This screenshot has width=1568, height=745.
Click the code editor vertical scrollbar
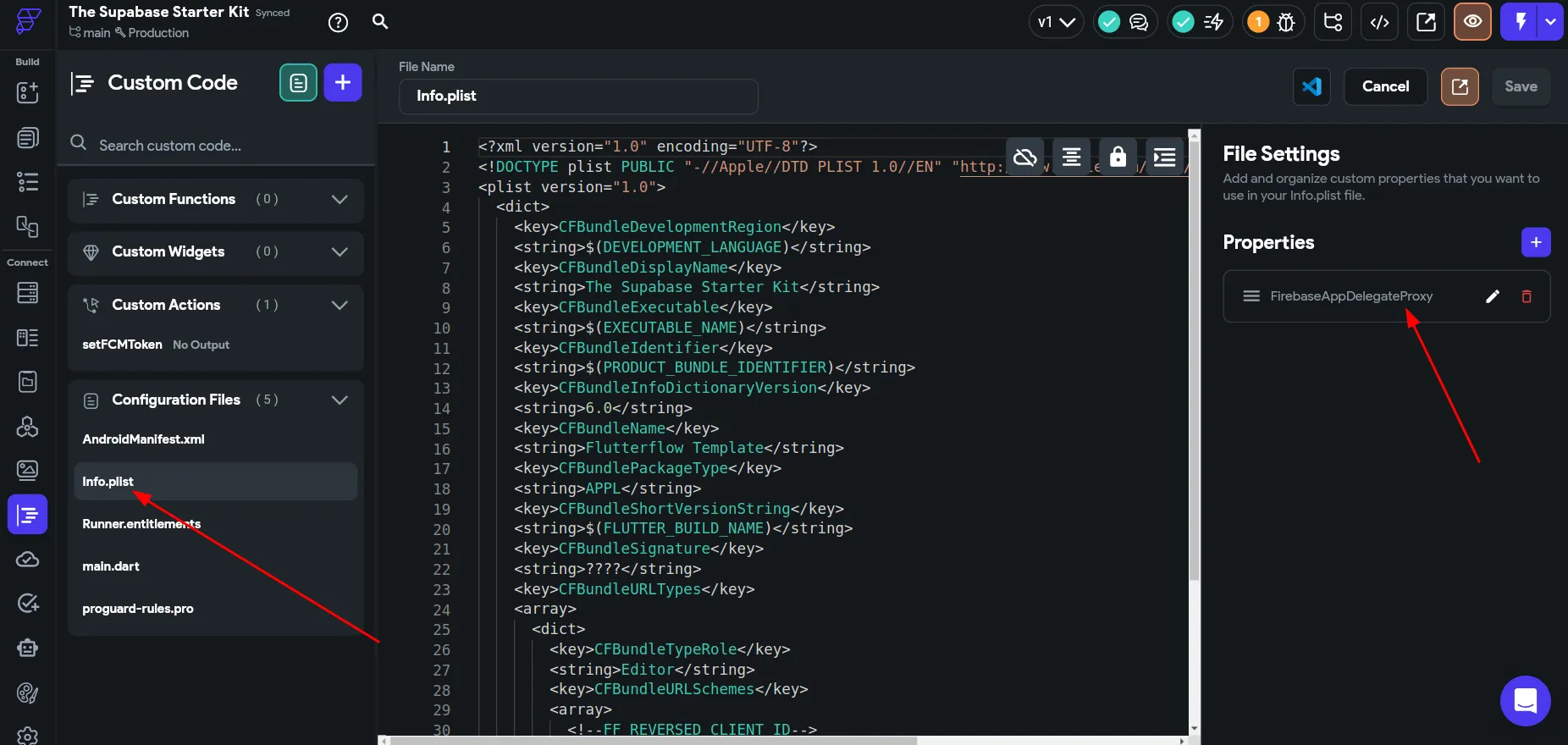[1194, 361]
